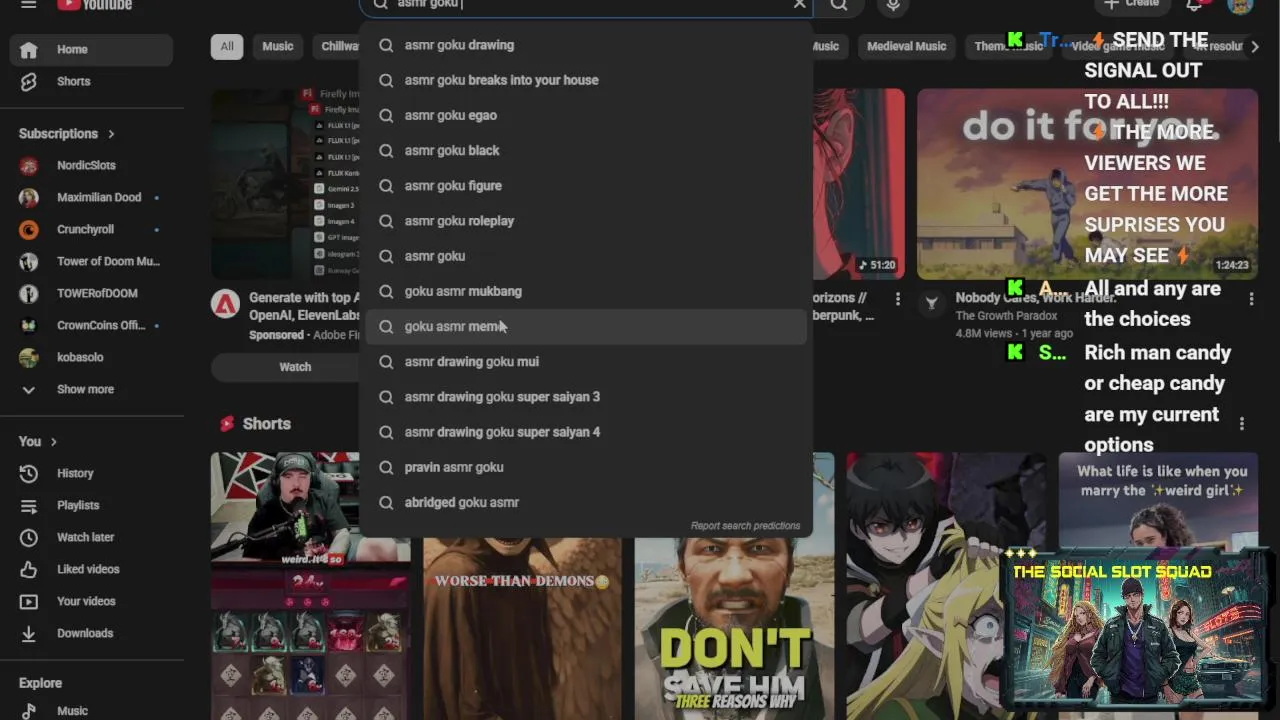This screenshot has width=1280, height=720.
Task: Open Maximilian Dood channel
Action: 92,197
